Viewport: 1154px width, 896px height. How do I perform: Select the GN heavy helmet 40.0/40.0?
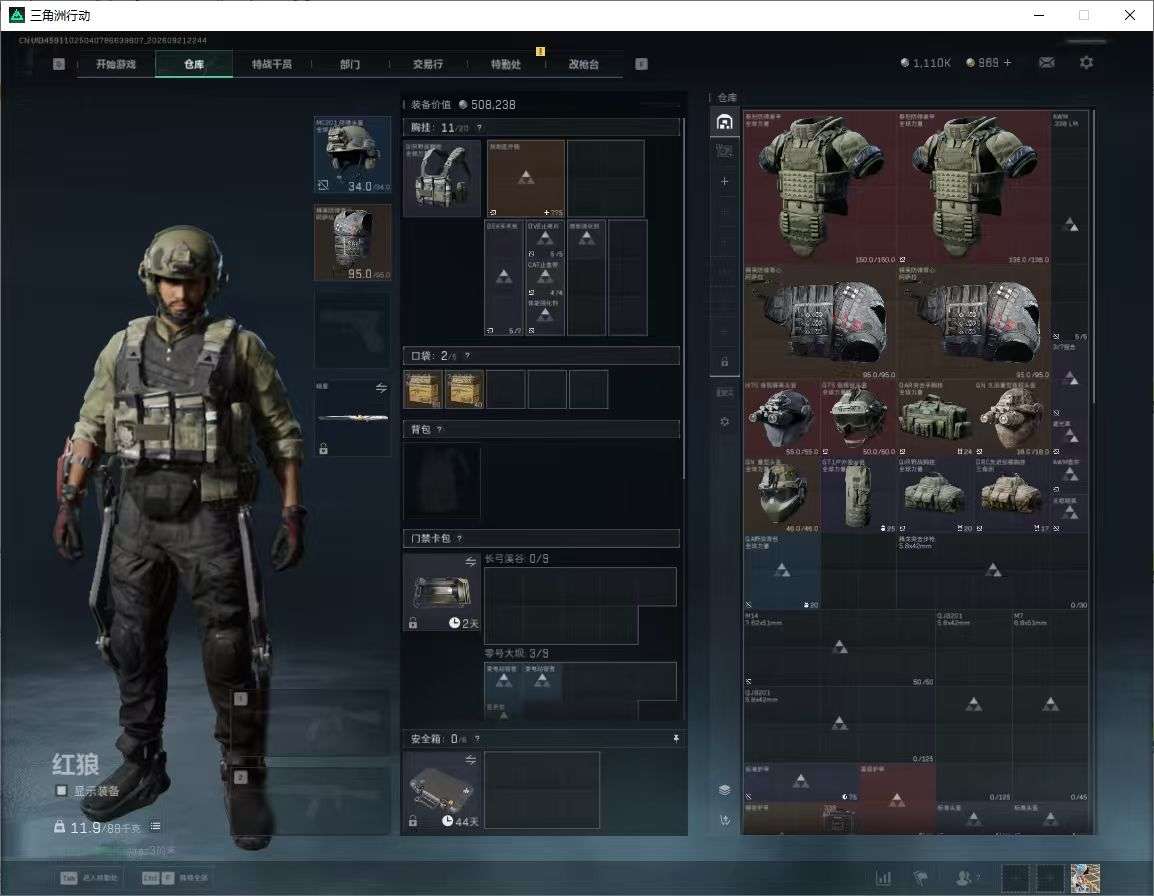coord(782,495)
